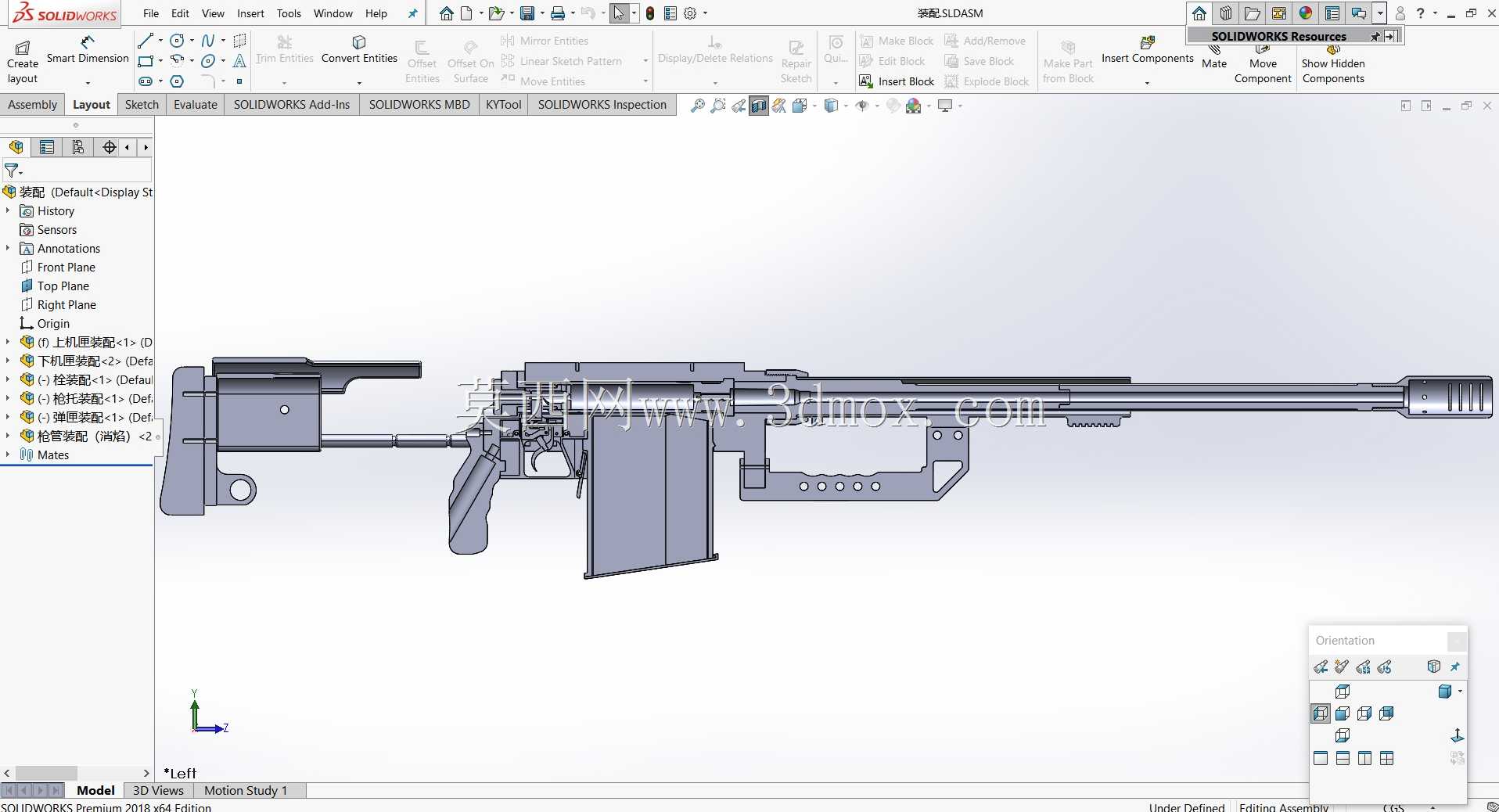Click the Previous View icon
This screenshot has height=812, width=1499.
click(x=739, y=106)
